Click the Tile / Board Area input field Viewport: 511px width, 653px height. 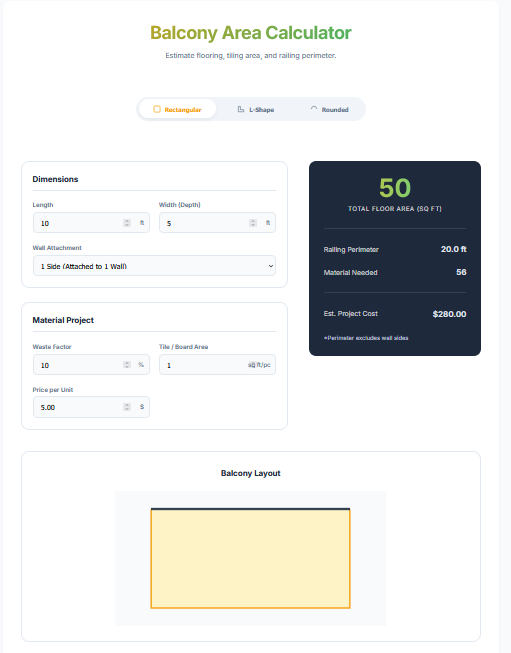tap(217, 365)
